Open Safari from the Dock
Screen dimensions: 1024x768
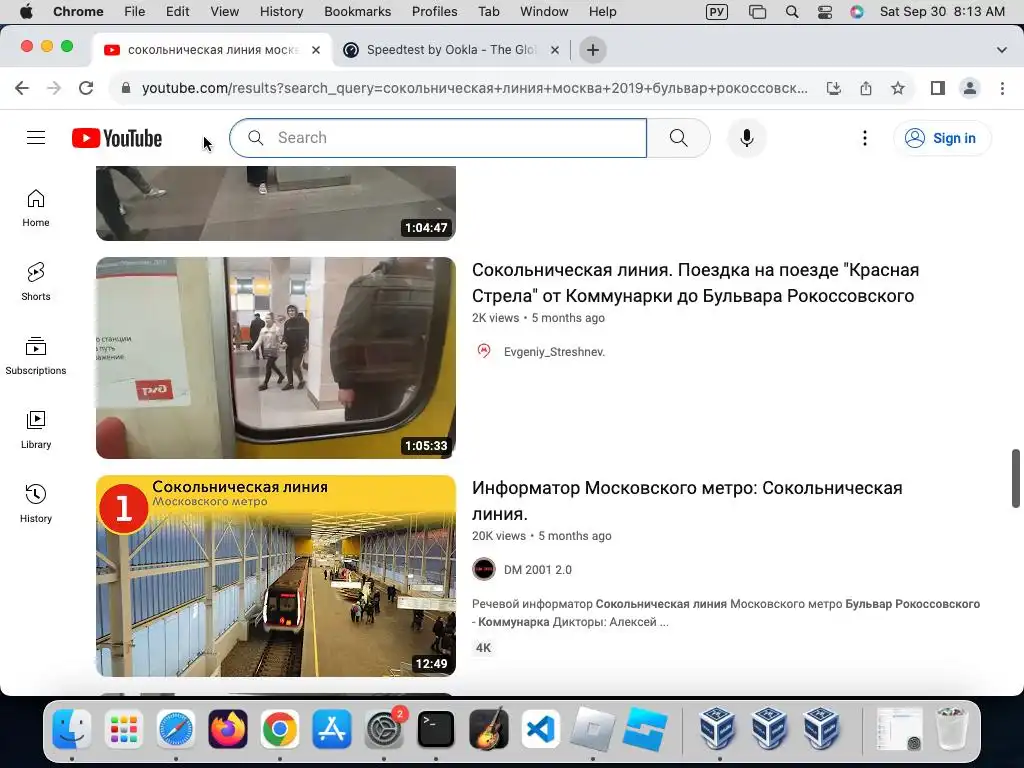176,729
